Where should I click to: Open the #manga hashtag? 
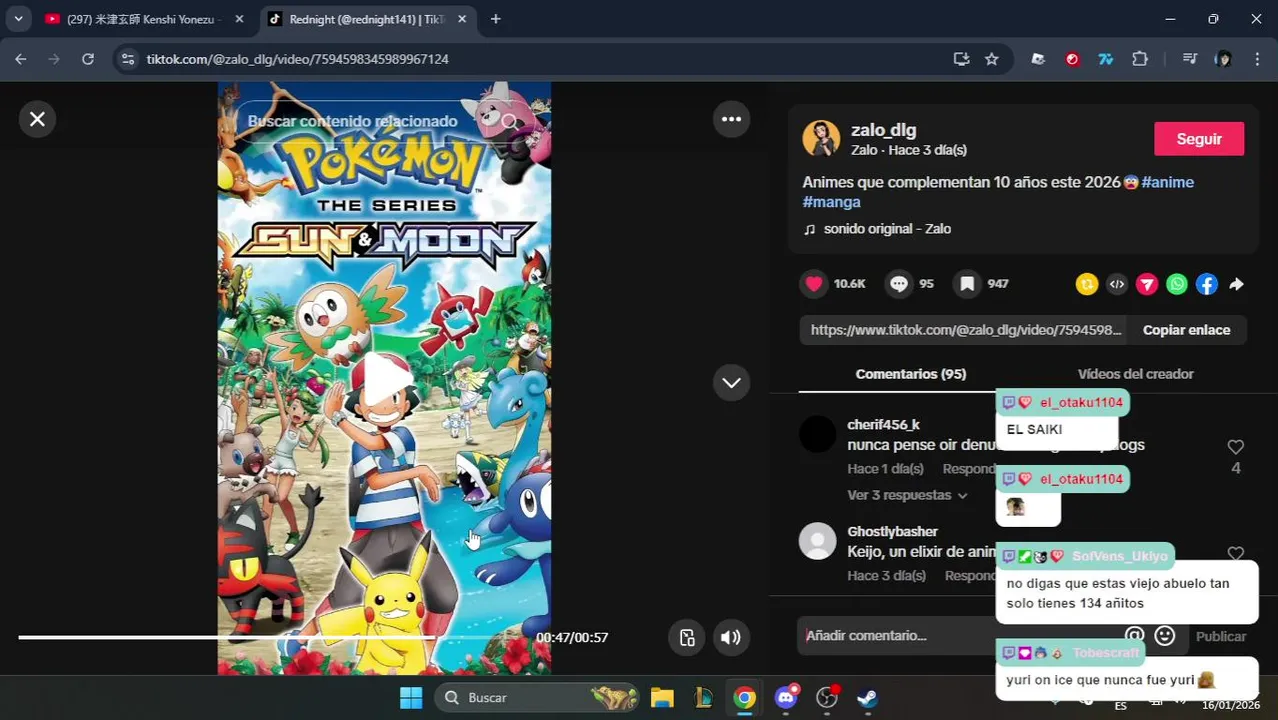pyautogui.click(x=831, y=202)
